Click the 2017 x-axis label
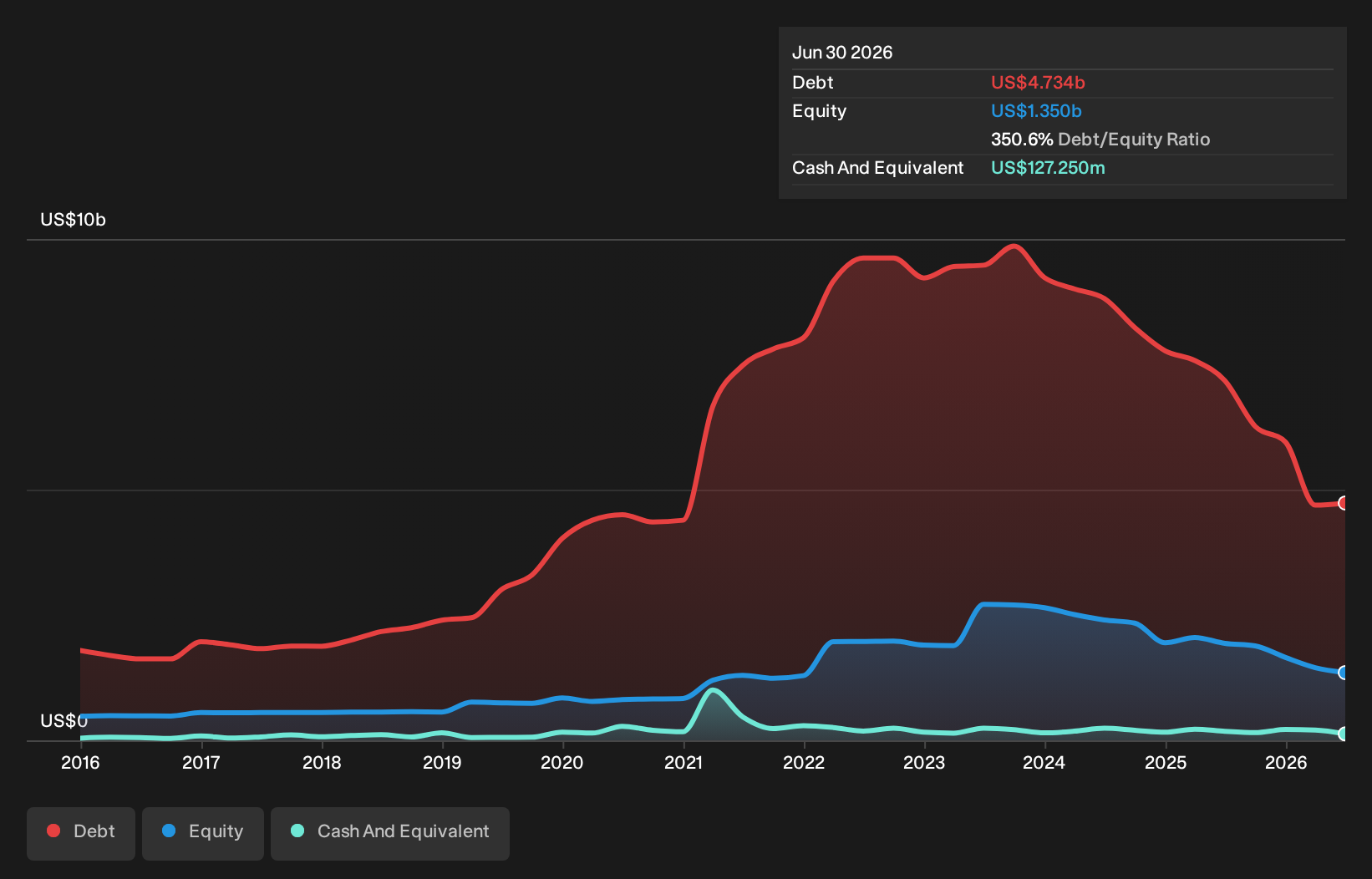This screenshot has height=879, width=1372. tap(201, 762)
